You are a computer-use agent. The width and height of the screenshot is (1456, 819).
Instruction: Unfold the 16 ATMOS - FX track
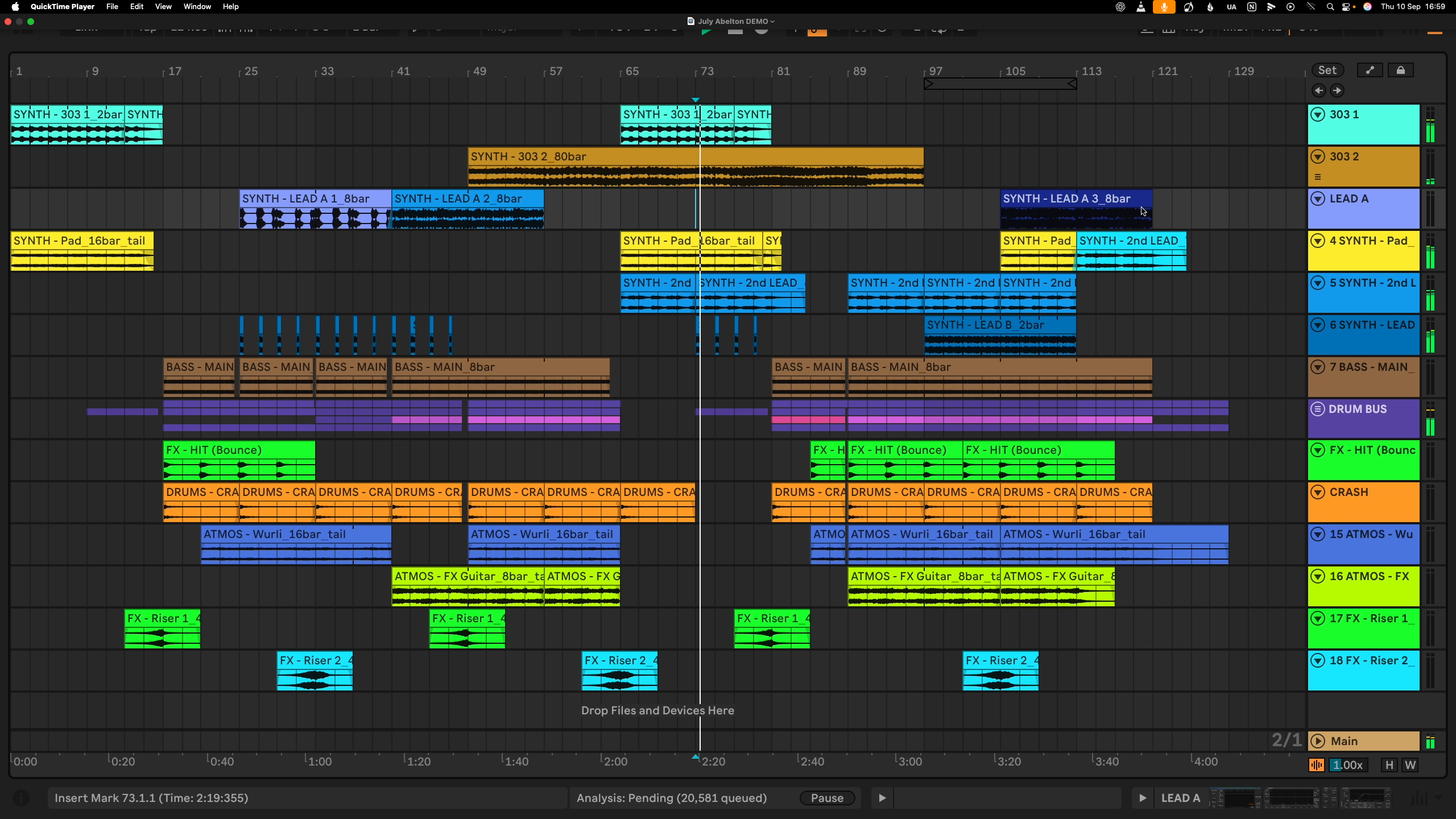point(1318,576)
